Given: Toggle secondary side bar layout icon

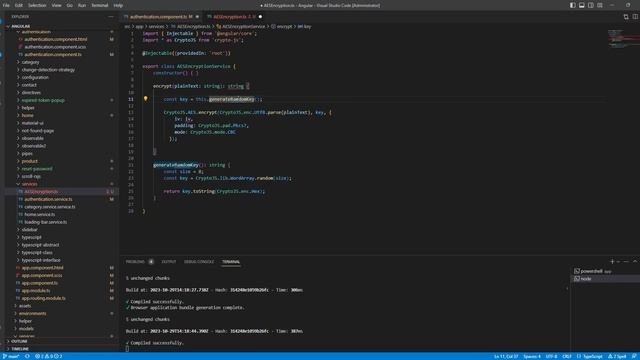Looking at the screenshot, I should click(x=591, y=5).
